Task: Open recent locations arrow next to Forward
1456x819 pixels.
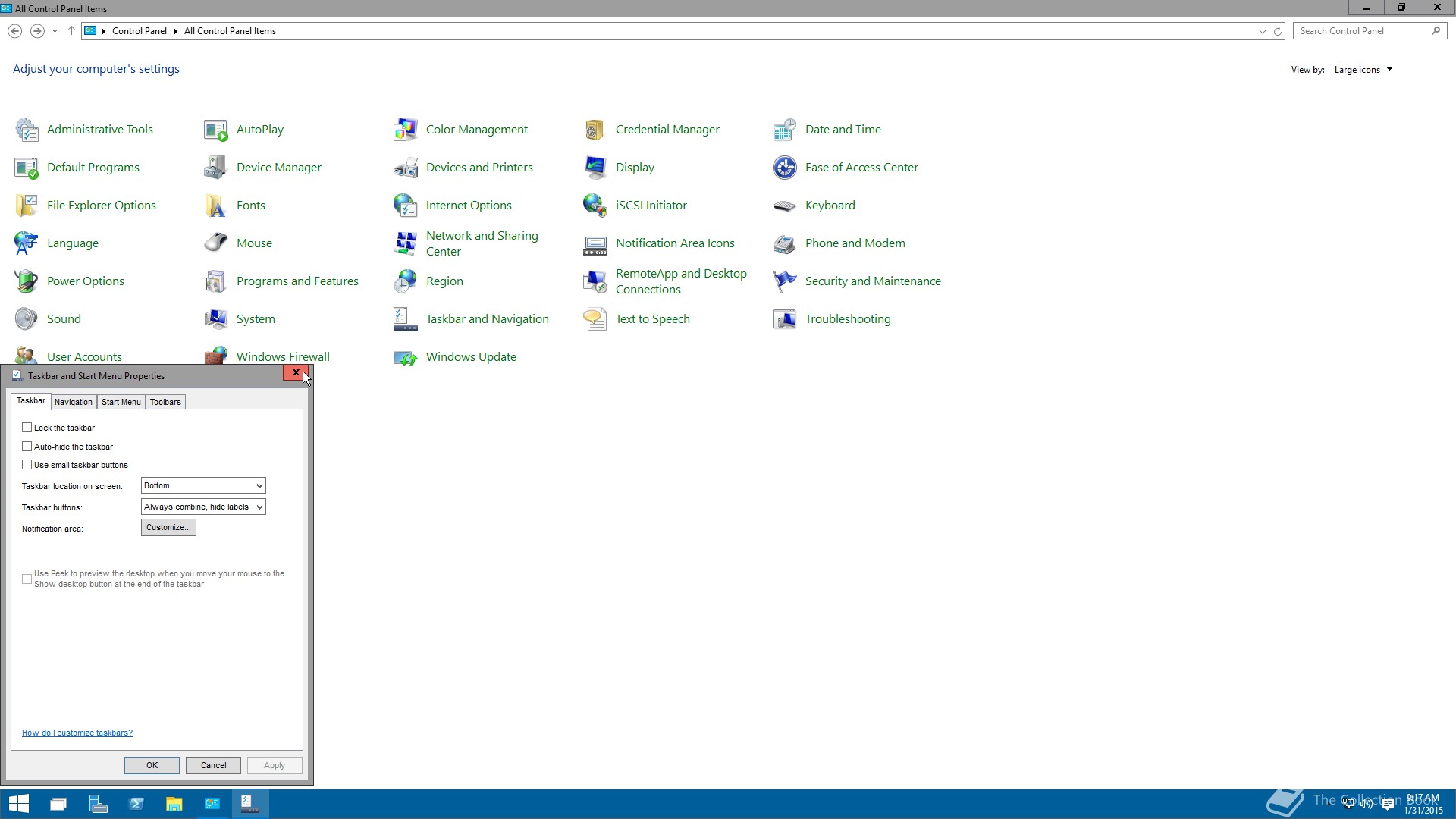Action: coord(55,31)
